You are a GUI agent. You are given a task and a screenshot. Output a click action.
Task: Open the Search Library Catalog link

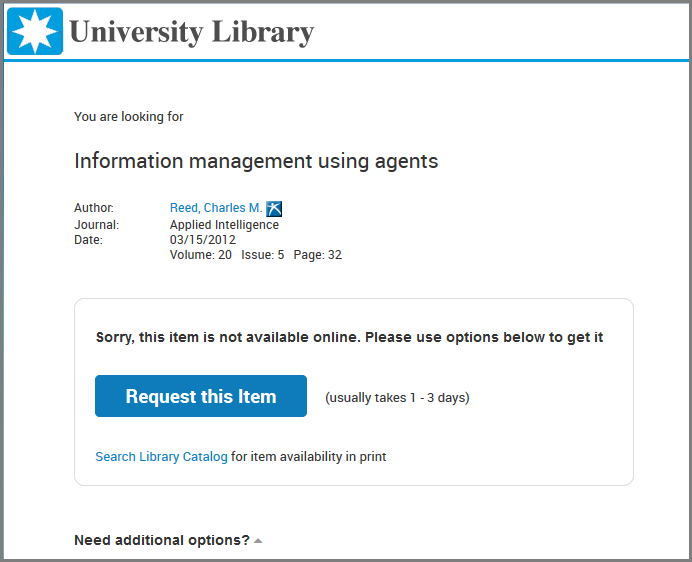[x=161, y=457]
